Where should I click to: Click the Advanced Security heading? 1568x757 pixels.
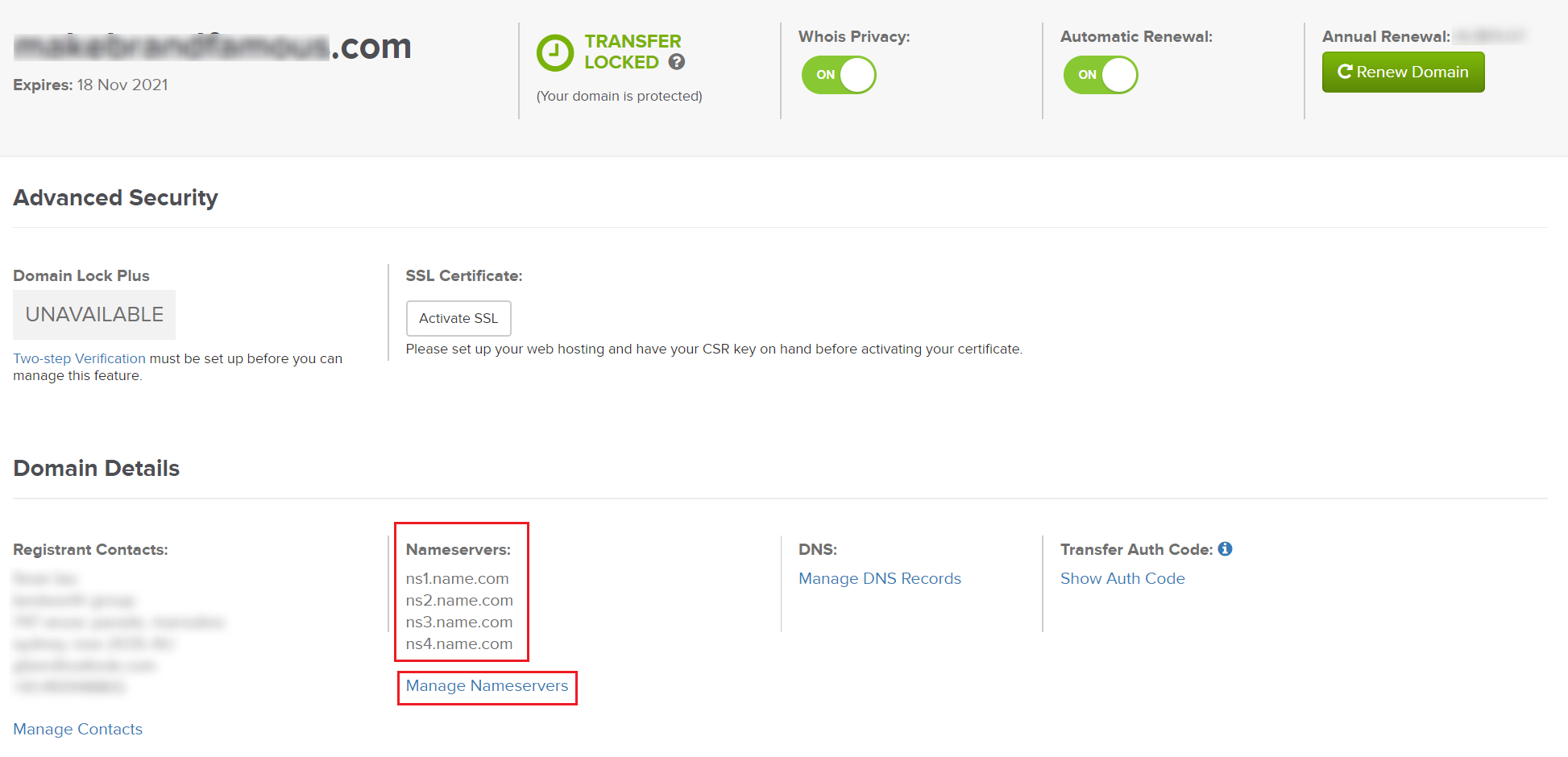[115, 197]
